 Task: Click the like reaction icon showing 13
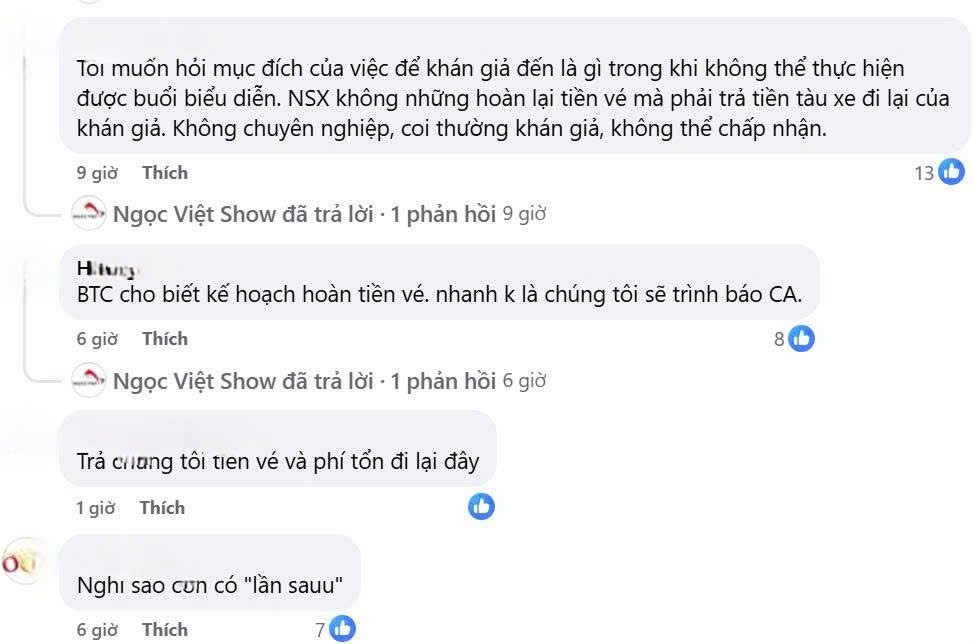coord(950,172)
